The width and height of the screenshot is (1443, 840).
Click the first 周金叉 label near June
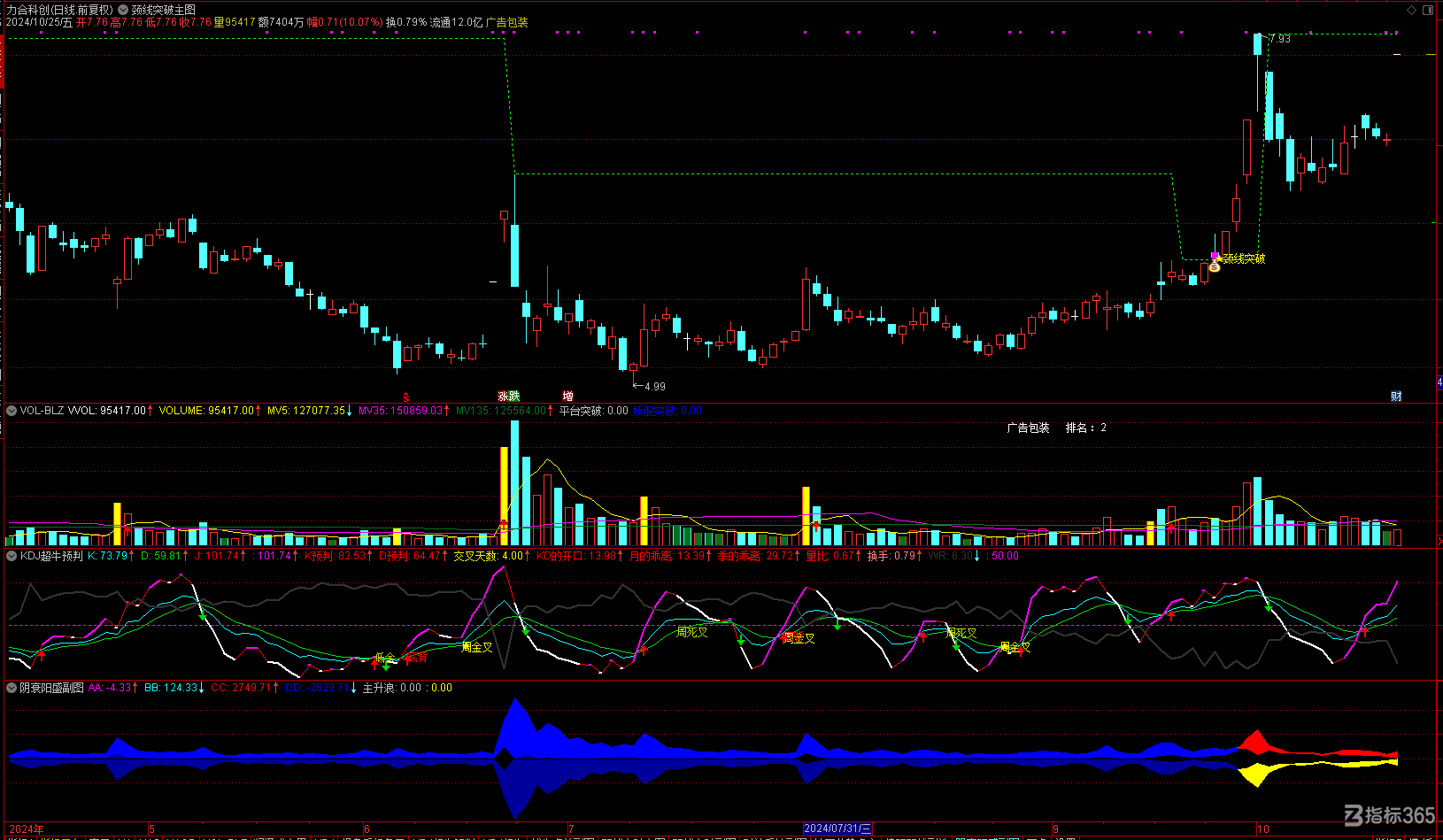[x=477, y=648]
